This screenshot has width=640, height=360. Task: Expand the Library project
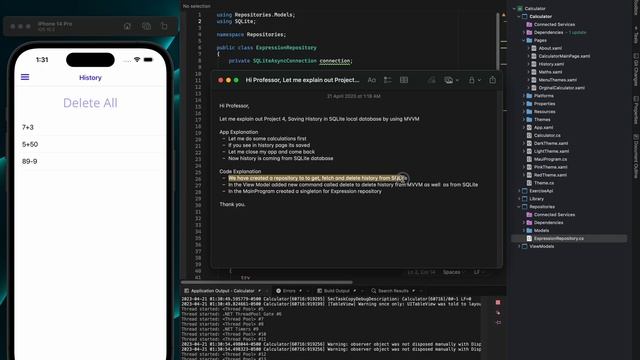point(519,199)
